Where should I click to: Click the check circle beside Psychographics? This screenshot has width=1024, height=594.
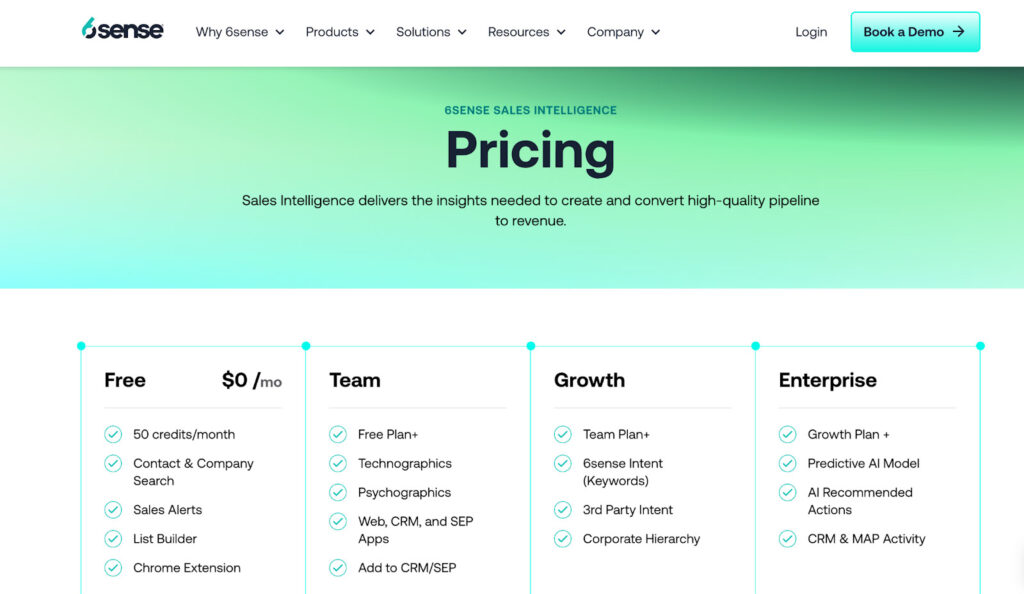338,492
